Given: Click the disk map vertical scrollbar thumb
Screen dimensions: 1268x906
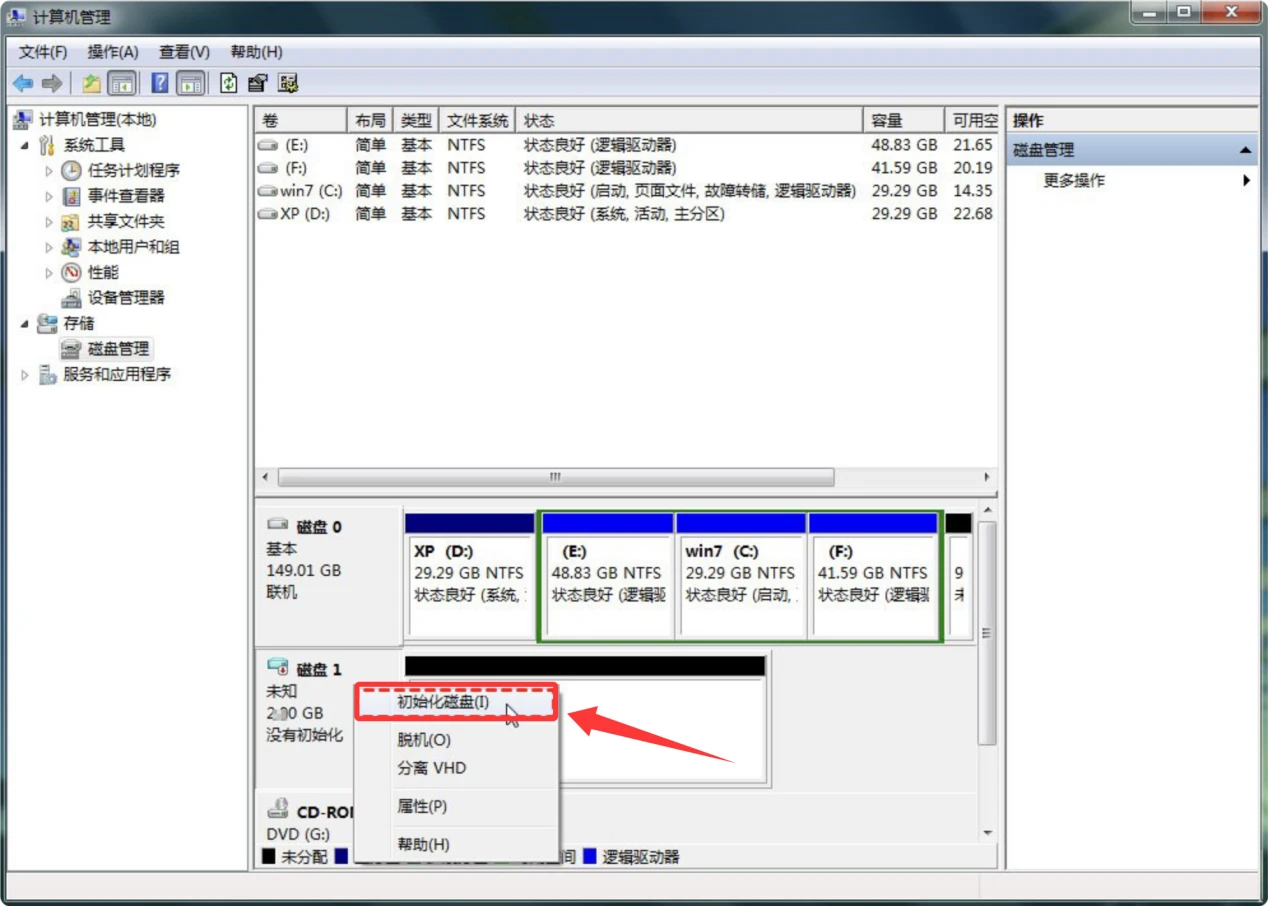Looking at the screenshot, I should point(987,633).
